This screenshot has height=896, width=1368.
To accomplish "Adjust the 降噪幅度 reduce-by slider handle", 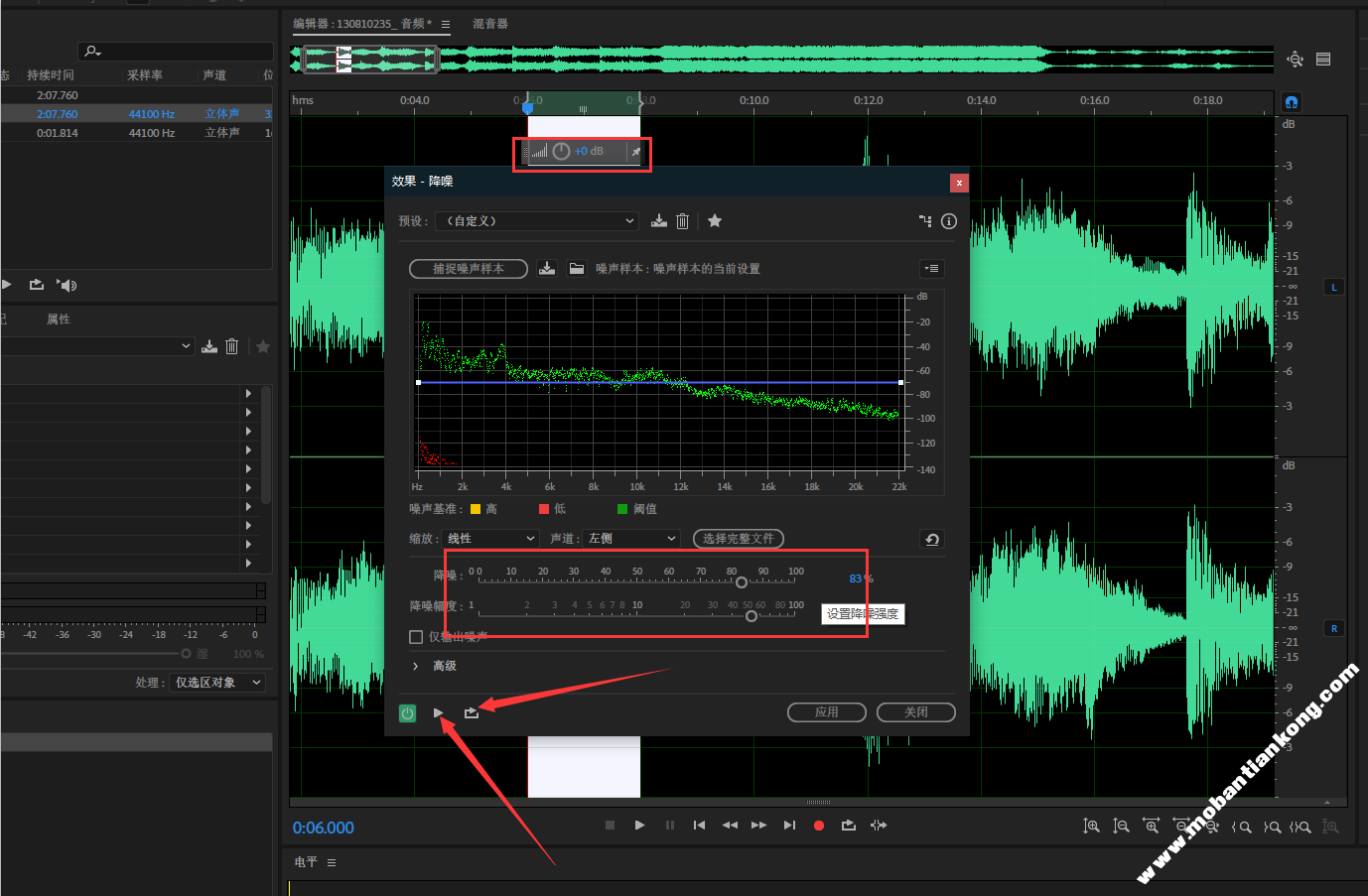I will coord(752,616).
